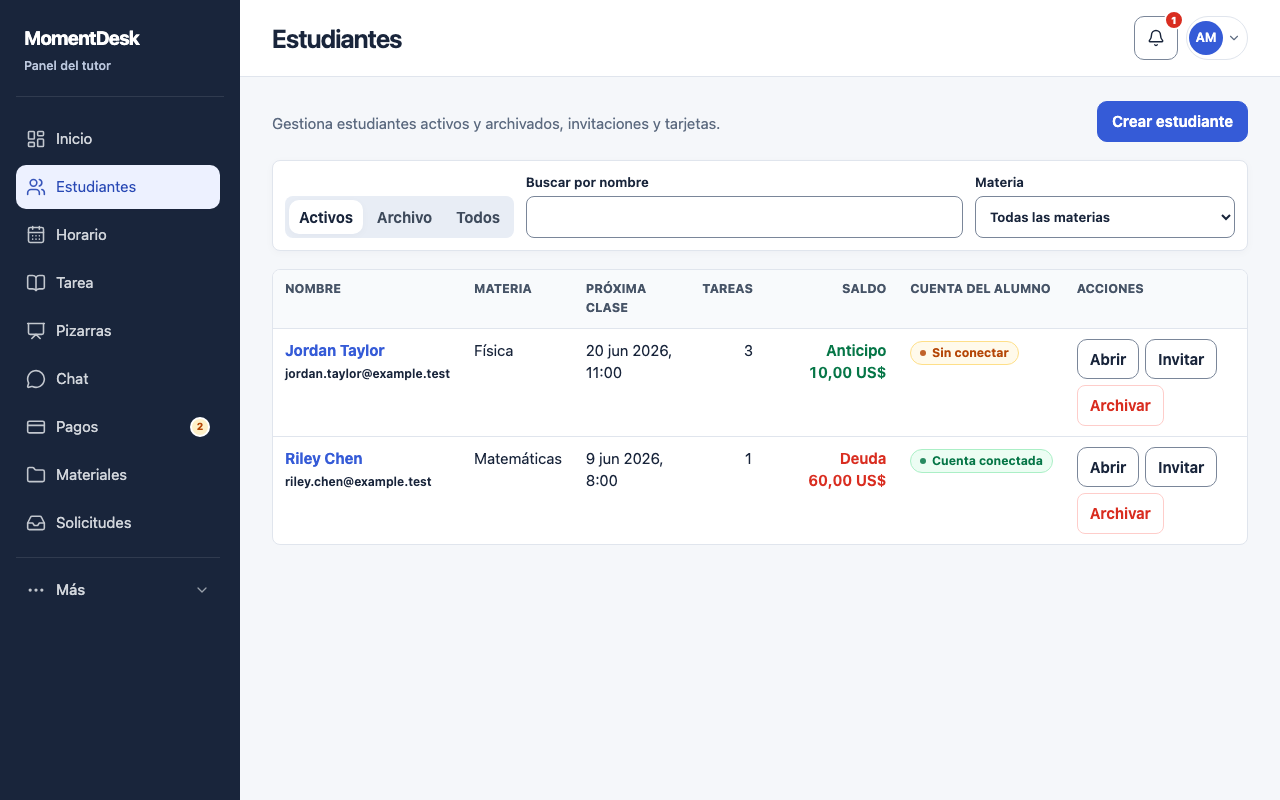Click the email riley.chen@example.test
Image resolution: width=1280 pixels, height=800 pixels.
coord(358,482)
